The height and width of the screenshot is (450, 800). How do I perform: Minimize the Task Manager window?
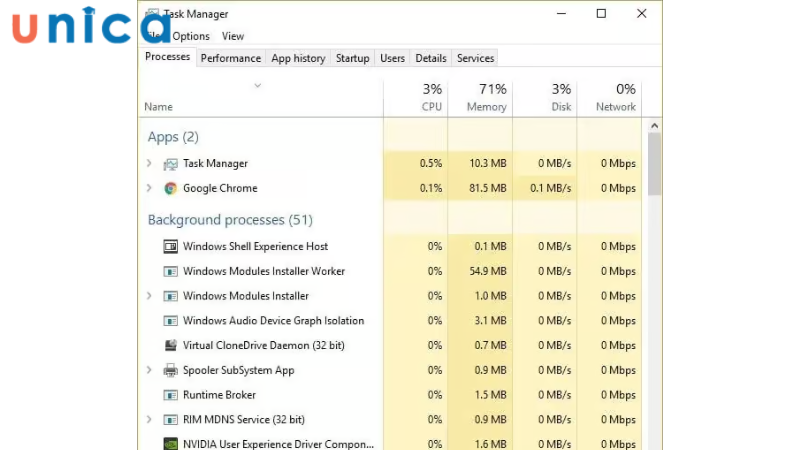(561, 14)
